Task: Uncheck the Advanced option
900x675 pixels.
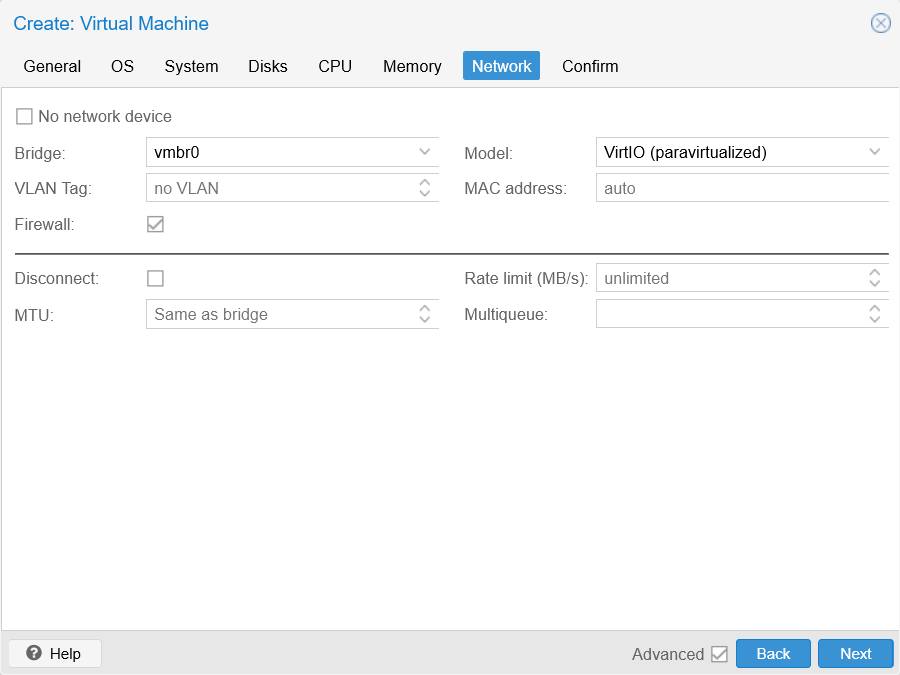Action: (x=721, y=653)
